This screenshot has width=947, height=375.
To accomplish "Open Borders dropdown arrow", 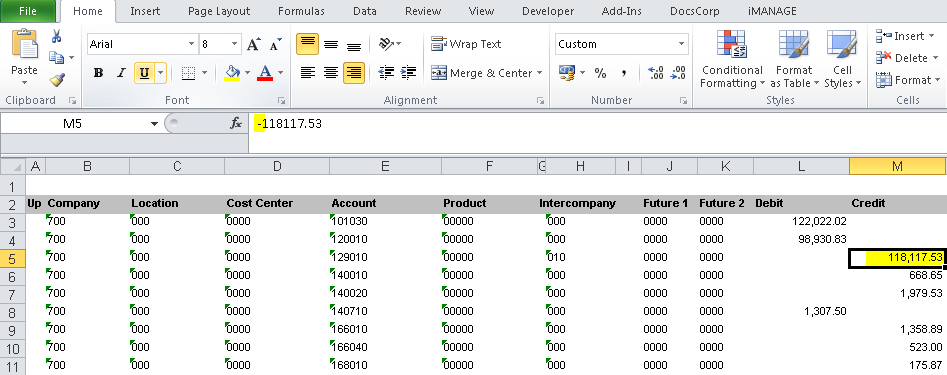I will click(204, 73).
